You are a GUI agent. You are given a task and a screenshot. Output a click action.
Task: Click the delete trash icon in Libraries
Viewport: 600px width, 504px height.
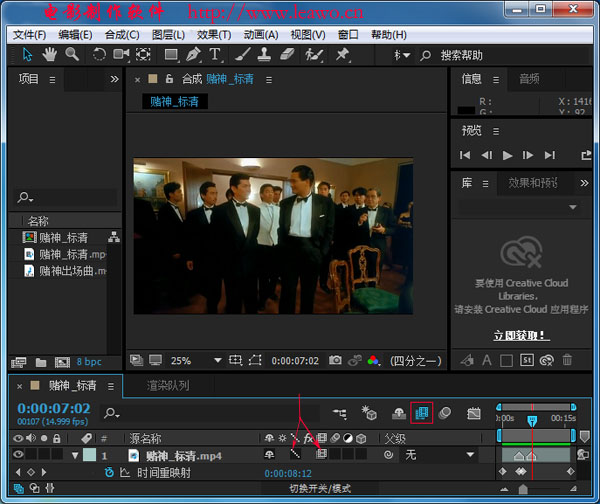point(567,360)
